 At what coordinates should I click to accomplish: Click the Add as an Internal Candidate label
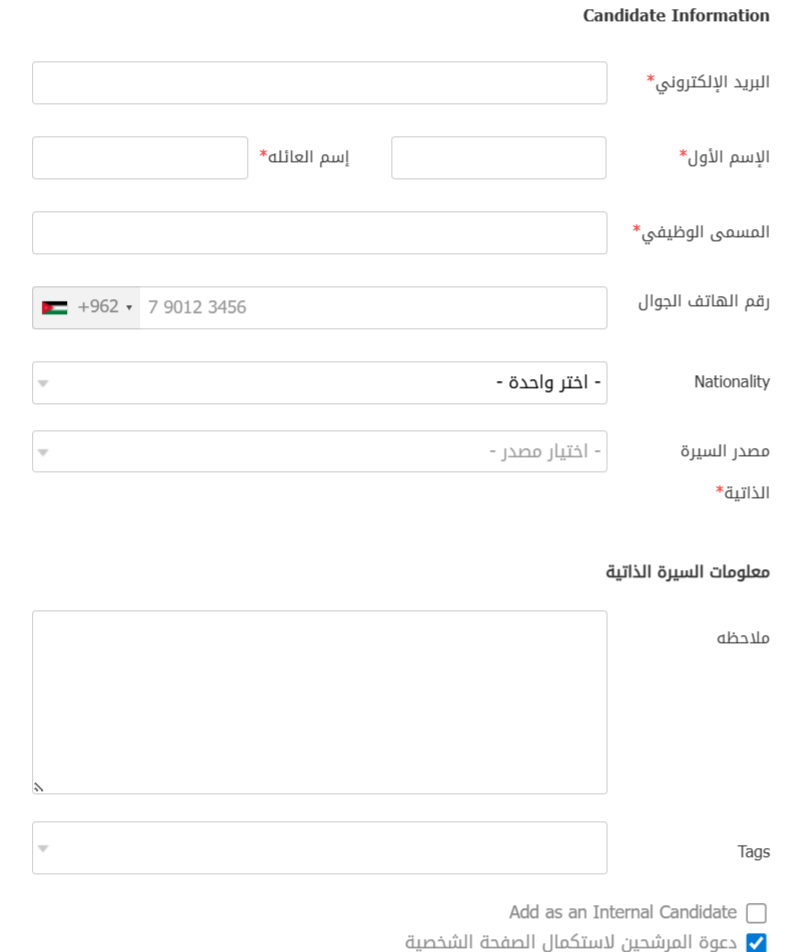[623, 912]
